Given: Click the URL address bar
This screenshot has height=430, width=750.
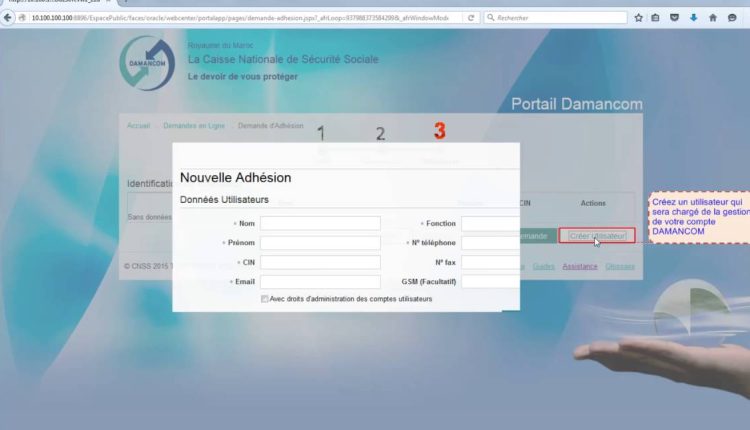Looking at the screenshot, I should point(240,18).
